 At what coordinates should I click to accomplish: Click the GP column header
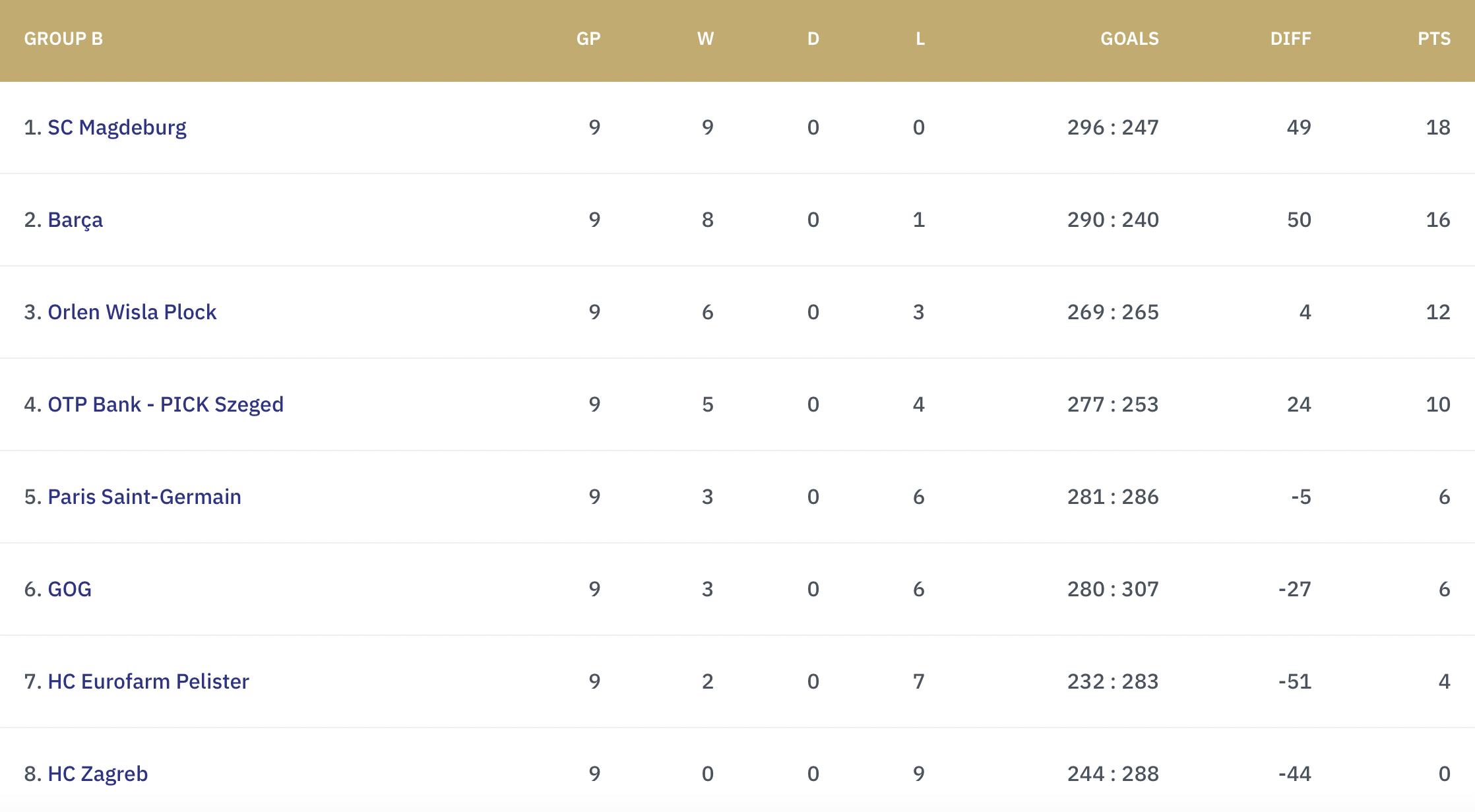588,39
